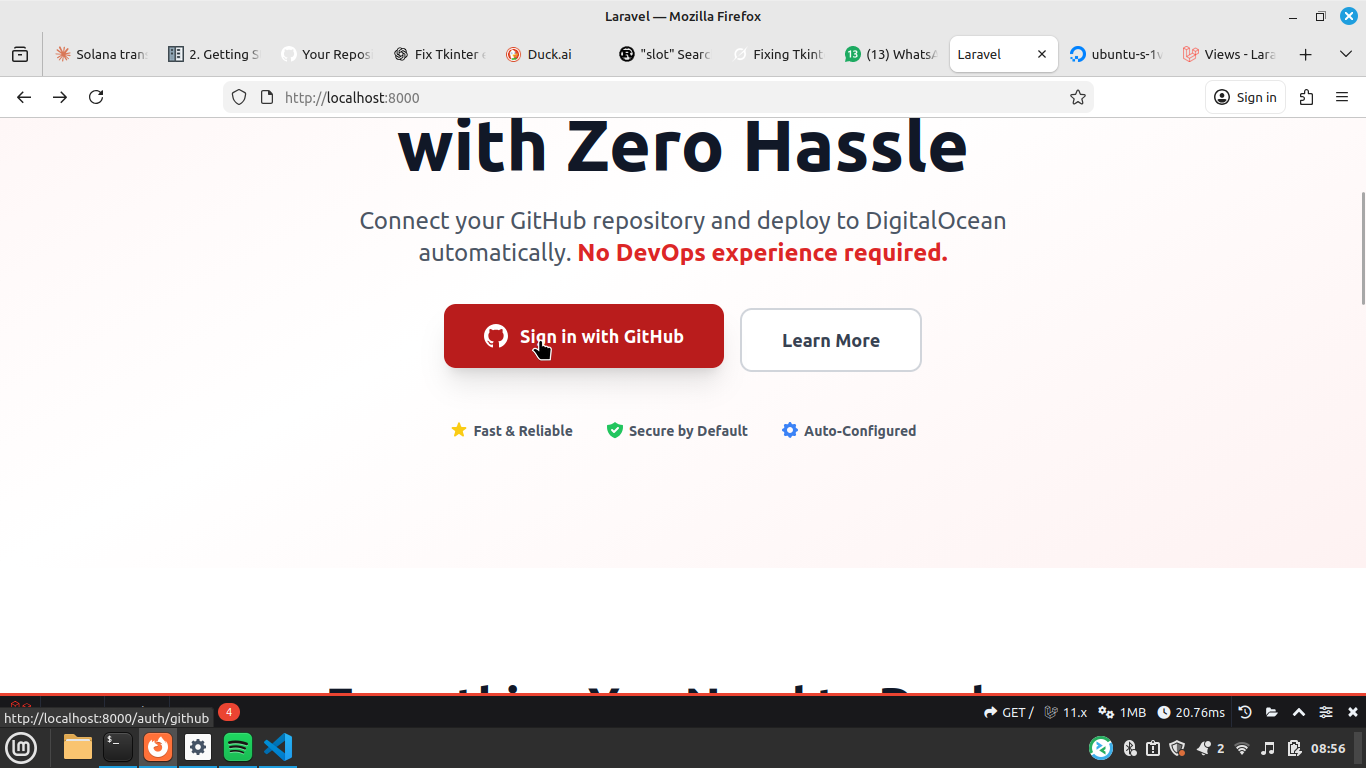The height and width of the screenshot is (768, 1366).
Task: Switch to the Views - Laravel tab
Action: point(1229,54)
